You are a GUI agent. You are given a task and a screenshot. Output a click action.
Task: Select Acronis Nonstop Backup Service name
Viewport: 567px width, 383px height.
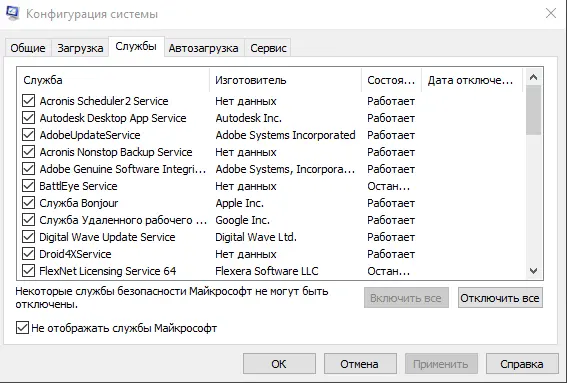(x=116, y=152)
